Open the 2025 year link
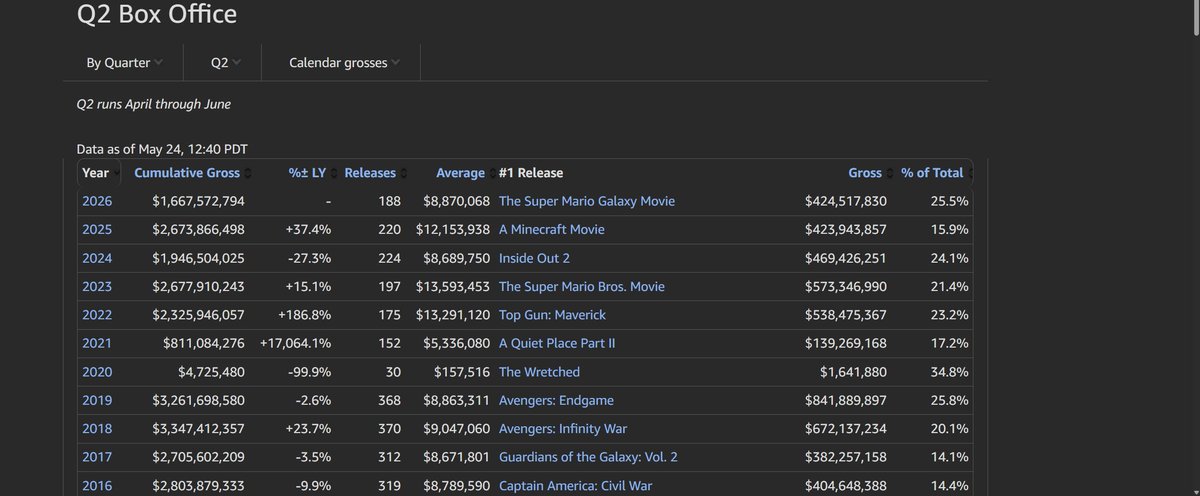Screen dimensions: 1200x496 tap(97, 229)
